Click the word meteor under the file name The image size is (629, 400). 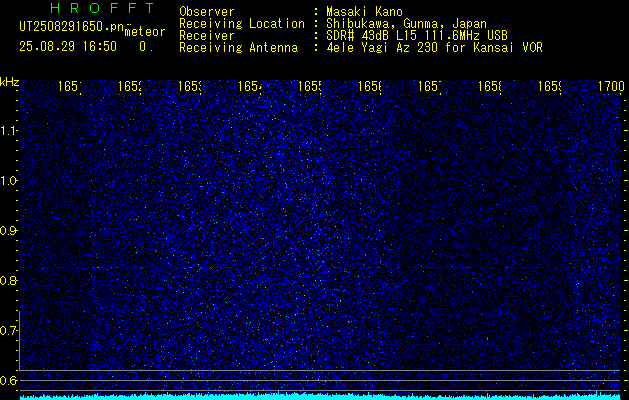[145, 32]
